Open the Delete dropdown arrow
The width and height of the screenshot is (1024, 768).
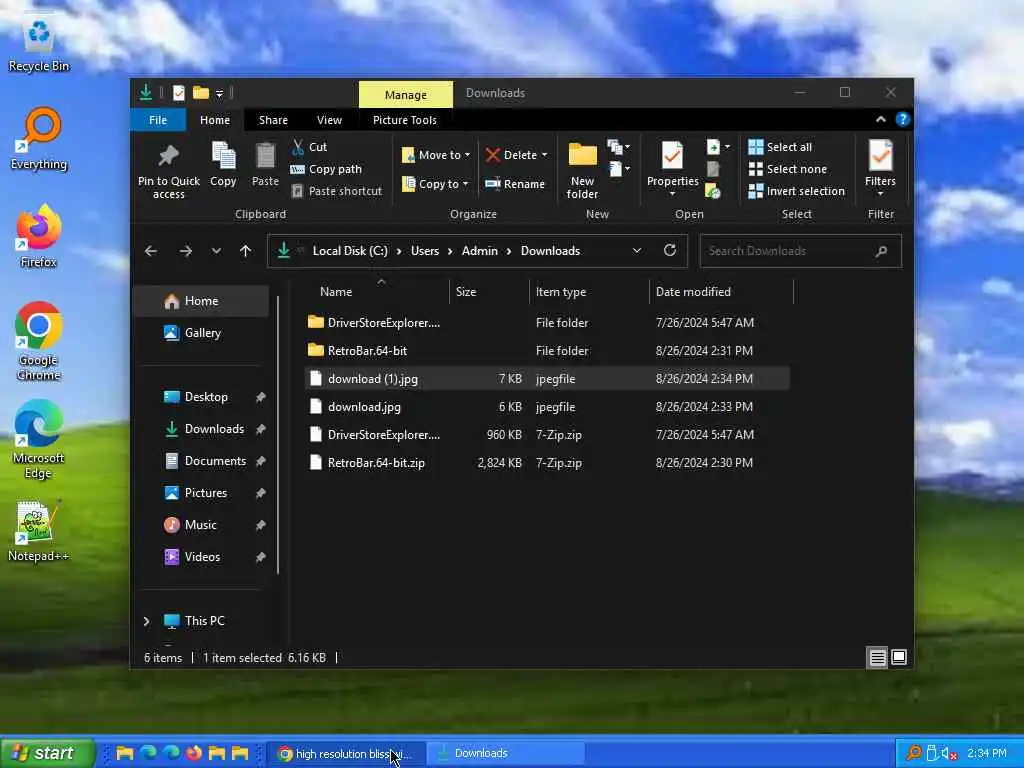click(x=545, y=155)
